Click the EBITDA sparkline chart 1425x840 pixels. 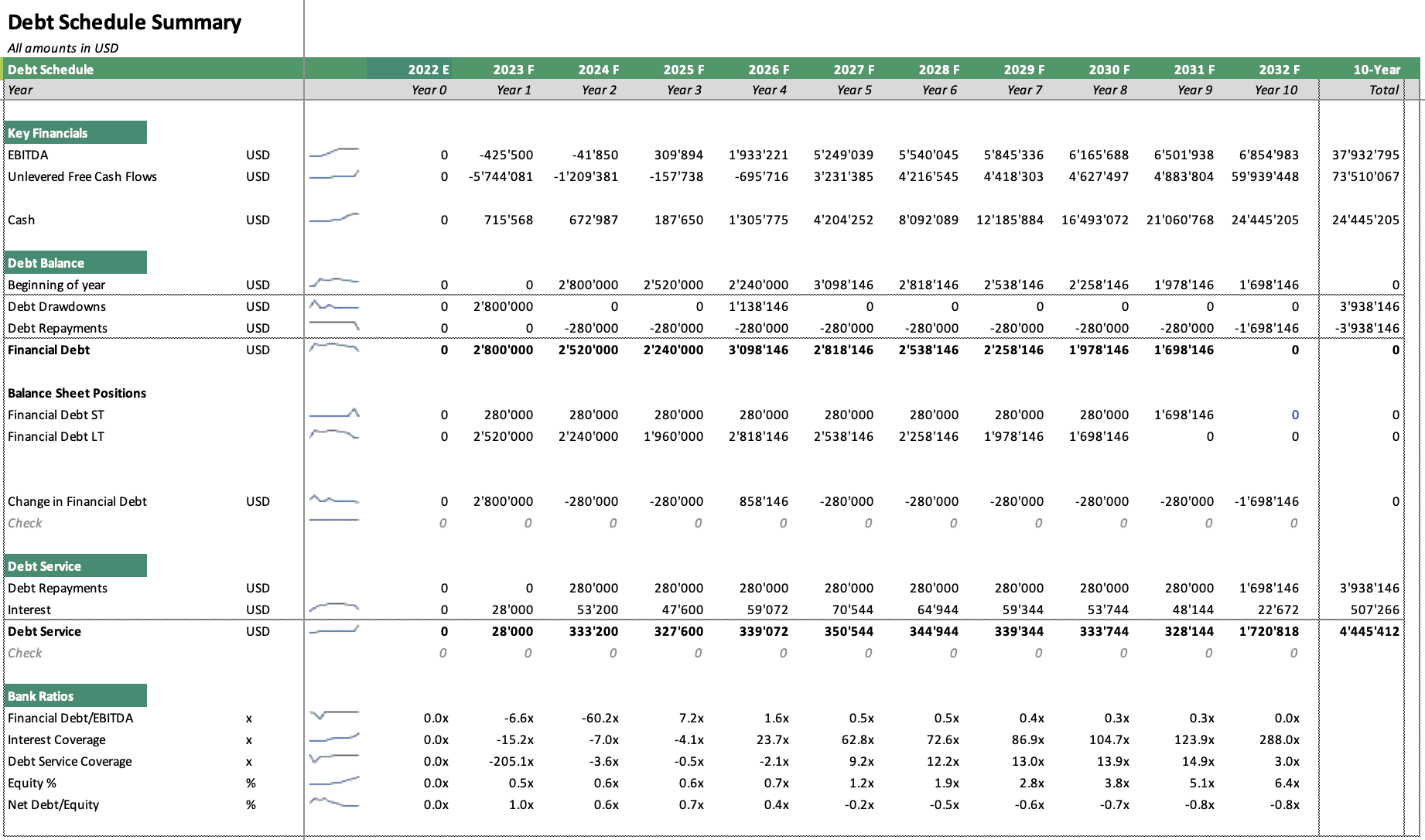coord(334,153)
